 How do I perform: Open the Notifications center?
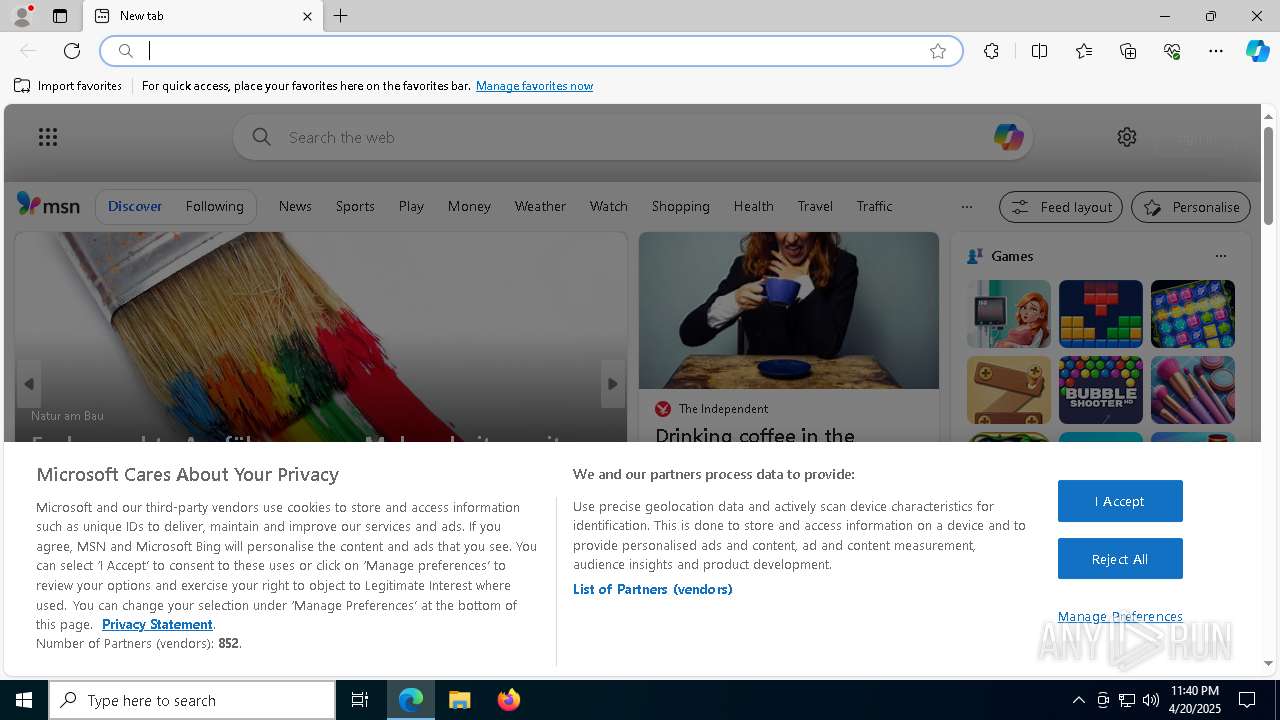click(x=1247, y=700)
